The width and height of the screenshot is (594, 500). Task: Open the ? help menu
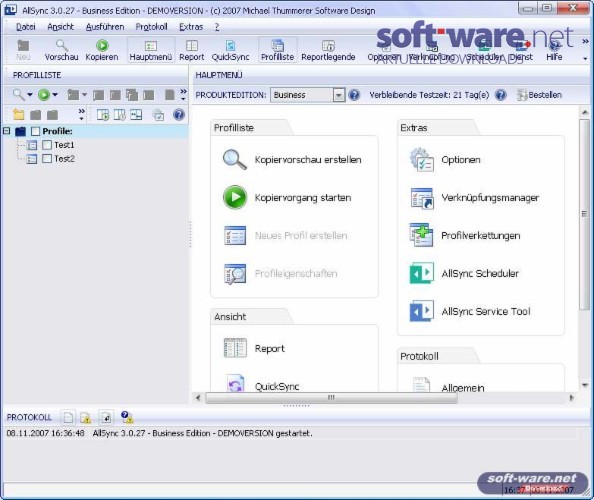(x=217, y=27)
